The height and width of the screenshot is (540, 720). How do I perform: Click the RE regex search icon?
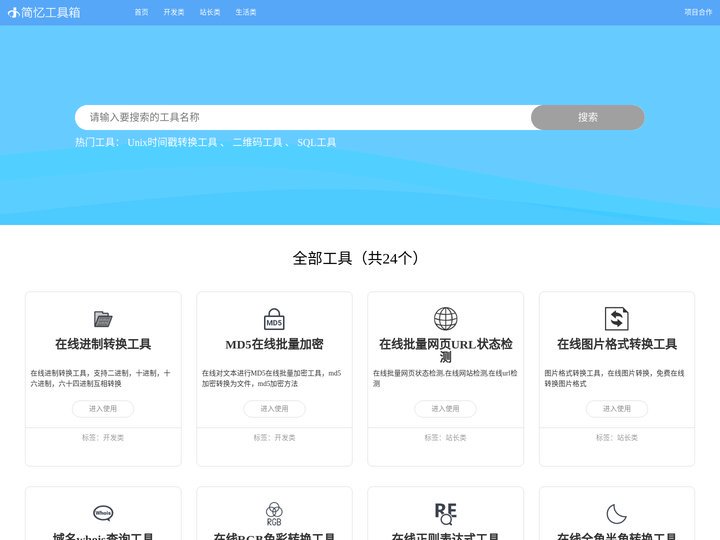click(445, 514)
